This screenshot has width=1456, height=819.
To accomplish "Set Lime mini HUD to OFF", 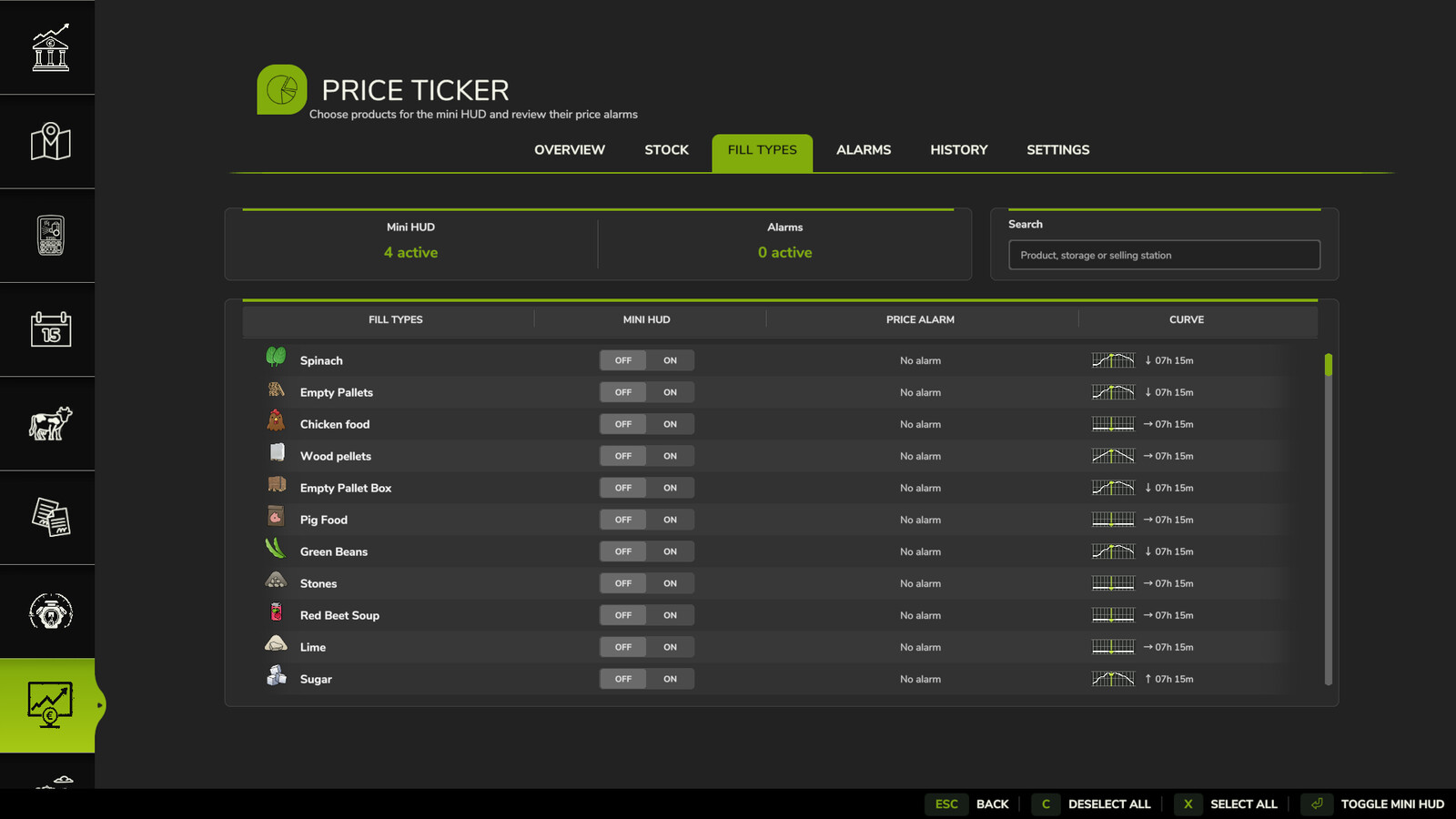I will 623,647.
